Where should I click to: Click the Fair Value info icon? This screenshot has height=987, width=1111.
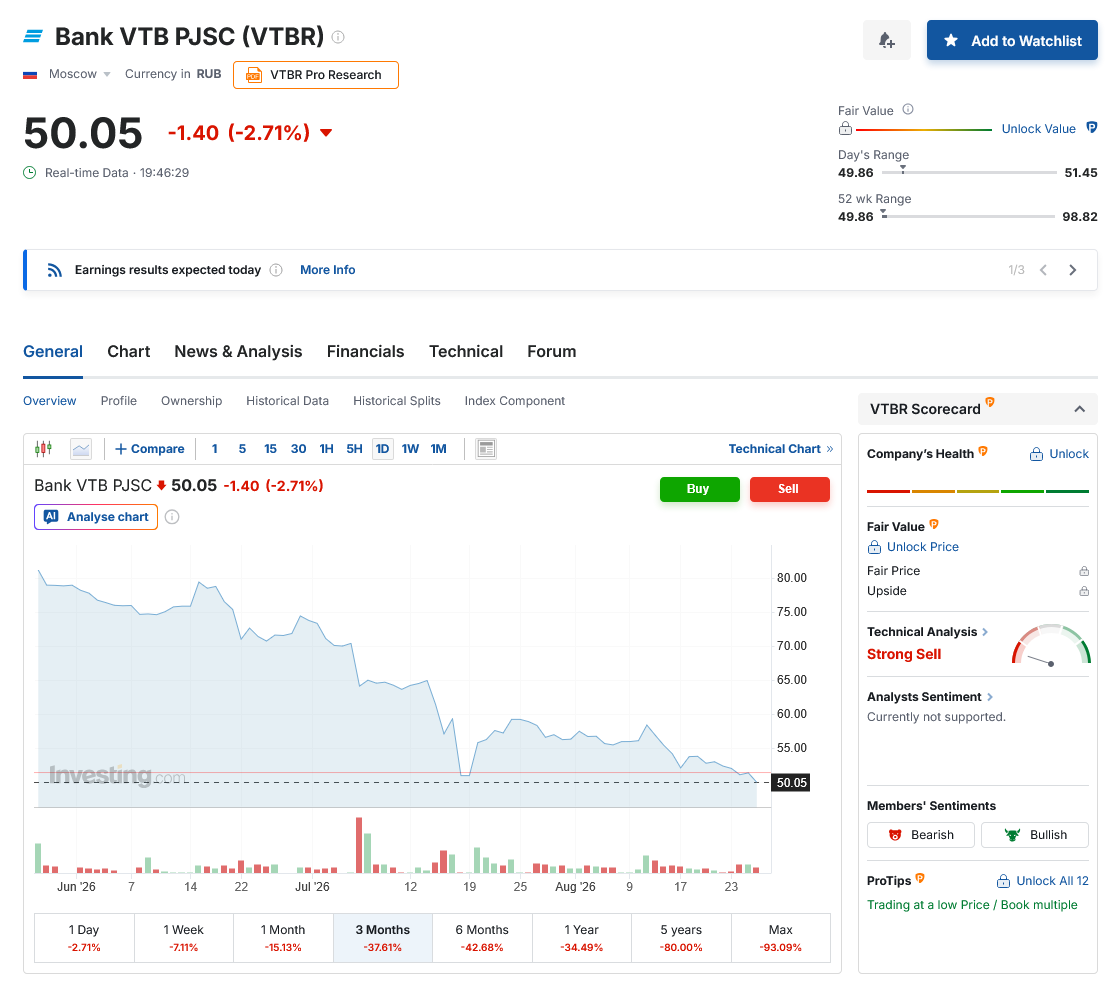click(908, 110)
